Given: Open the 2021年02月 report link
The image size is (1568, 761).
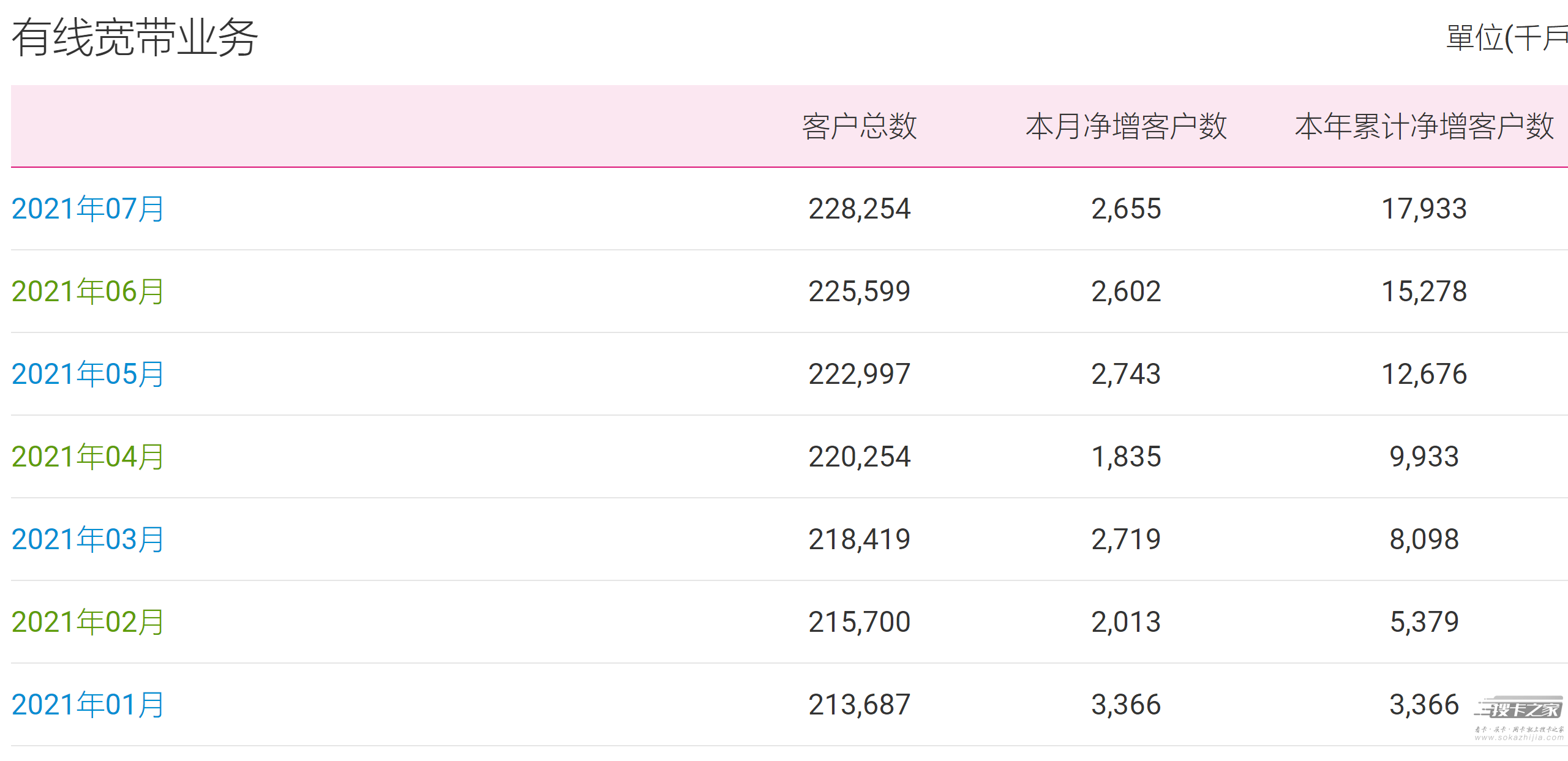Looking at the screenshot, I should tap(88, 622).
